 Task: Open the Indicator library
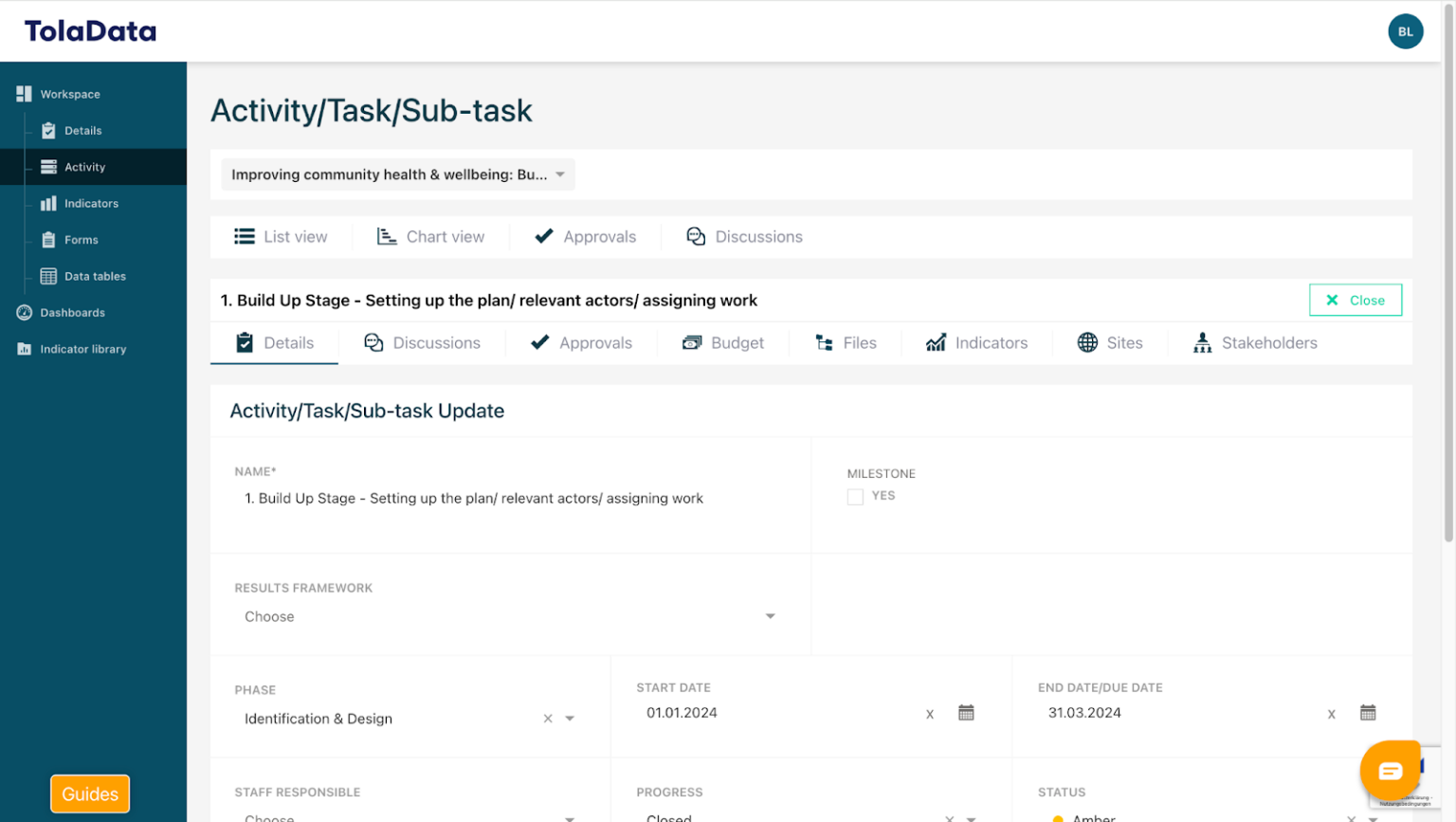coord(82,349)
